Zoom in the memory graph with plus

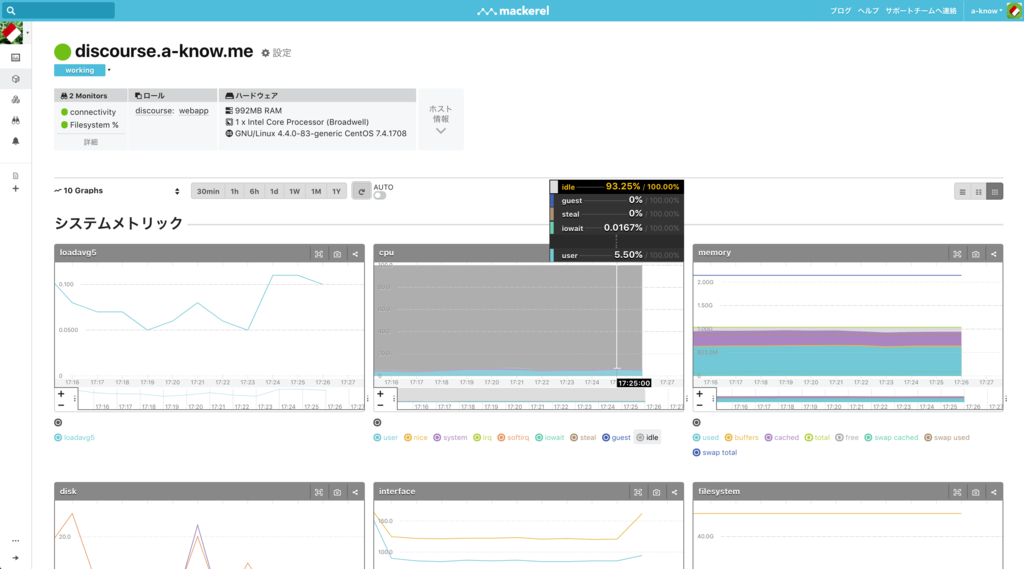point(699,394)
